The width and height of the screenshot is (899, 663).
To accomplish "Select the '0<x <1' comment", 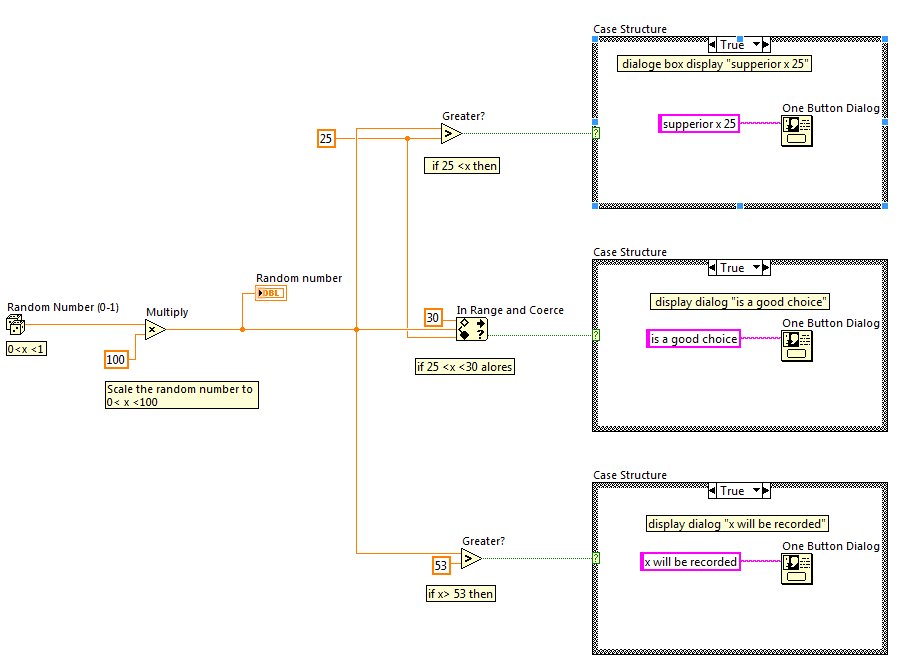I will [x=26, y=349].
